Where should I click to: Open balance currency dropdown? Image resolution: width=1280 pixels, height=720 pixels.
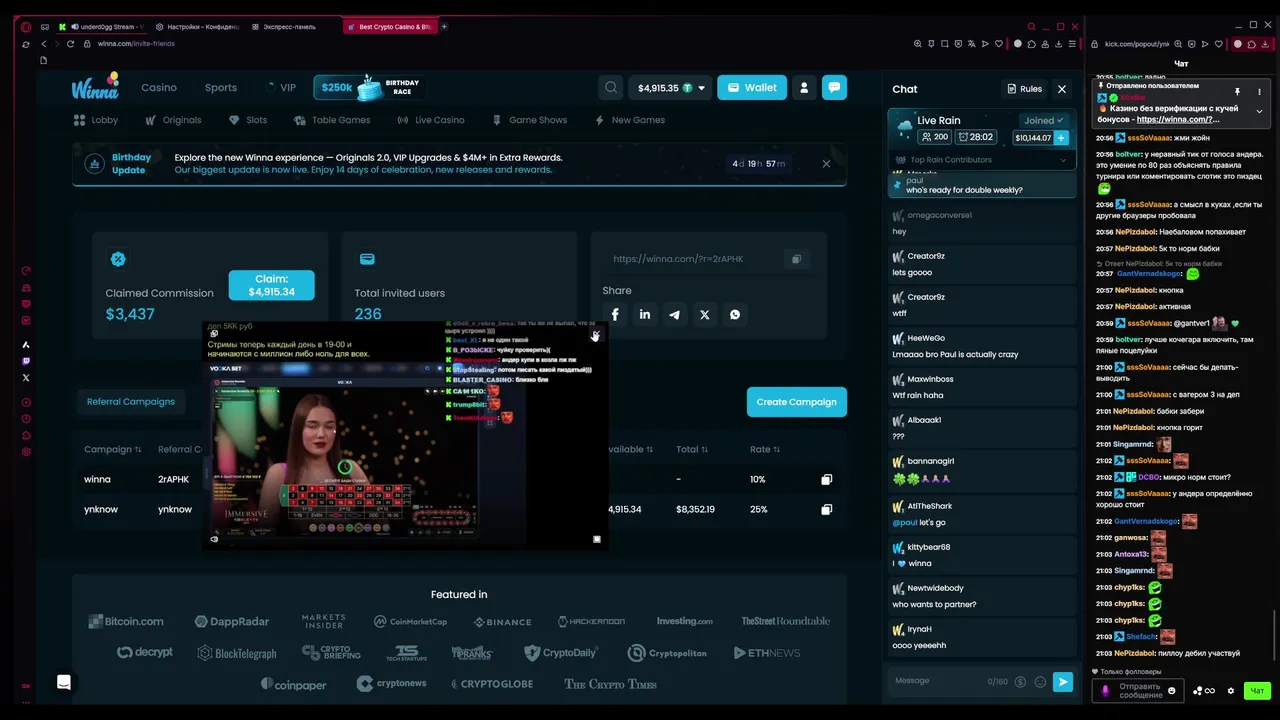(x=701, y=88)
